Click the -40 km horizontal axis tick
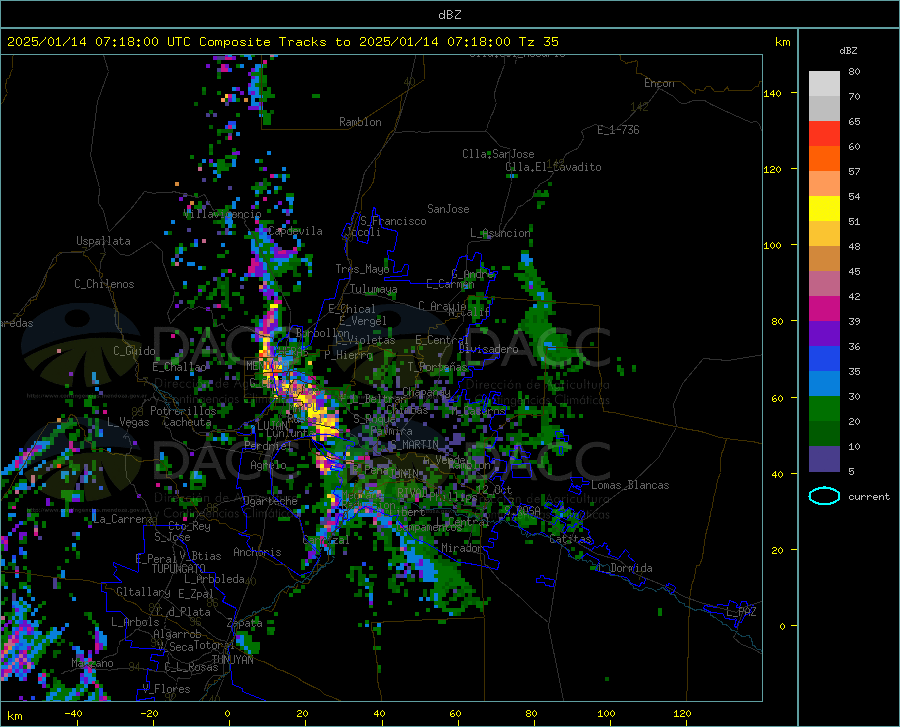 point(73,713)
